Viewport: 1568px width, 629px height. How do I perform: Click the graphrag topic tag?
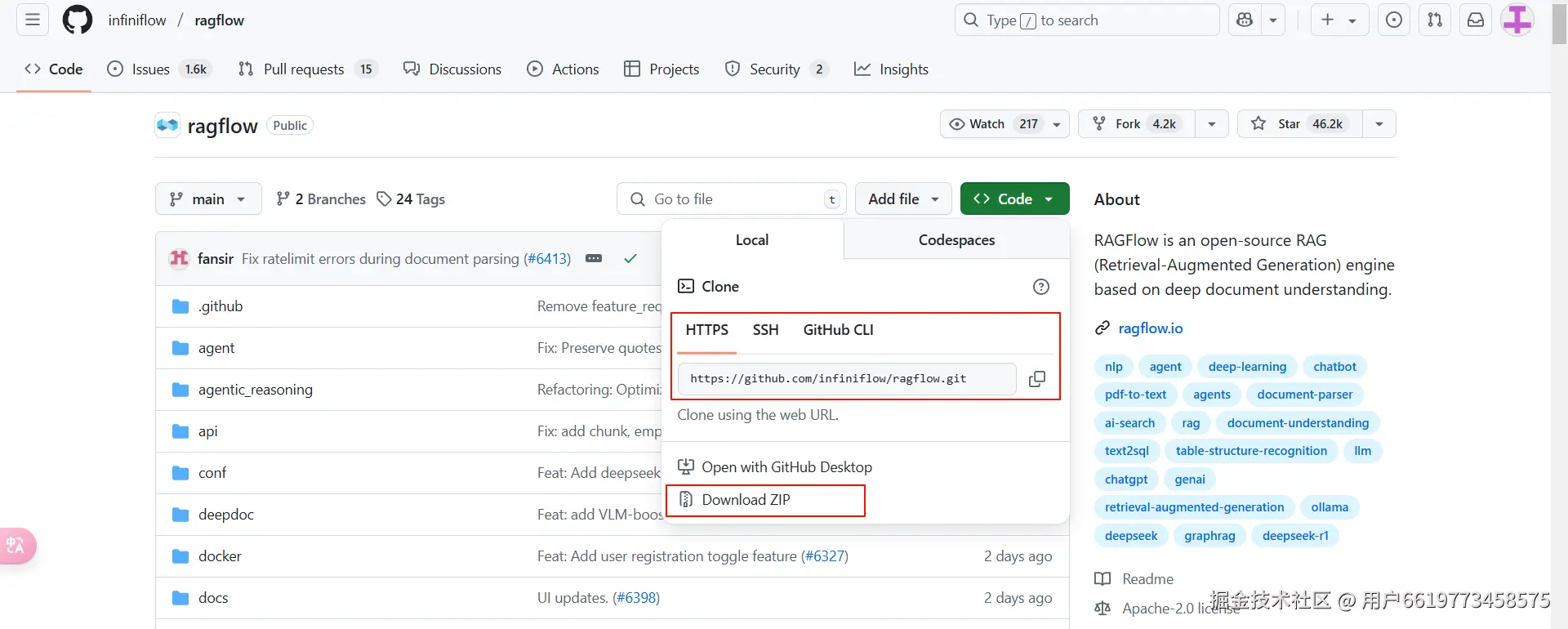point(1209,536)
